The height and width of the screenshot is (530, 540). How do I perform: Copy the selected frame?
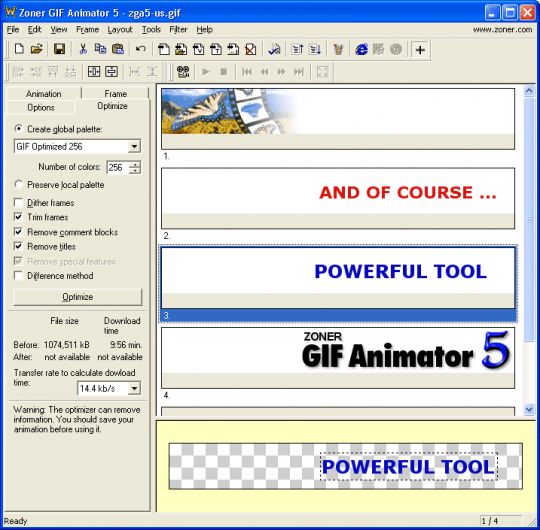tap(100, 49)
